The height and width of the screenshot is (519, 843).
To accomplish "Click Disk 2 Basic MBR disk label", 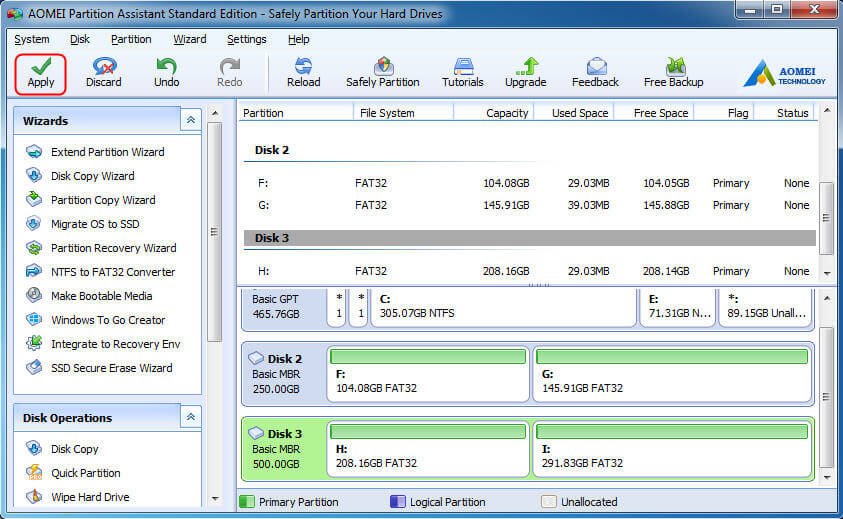I will pos(283,374).
